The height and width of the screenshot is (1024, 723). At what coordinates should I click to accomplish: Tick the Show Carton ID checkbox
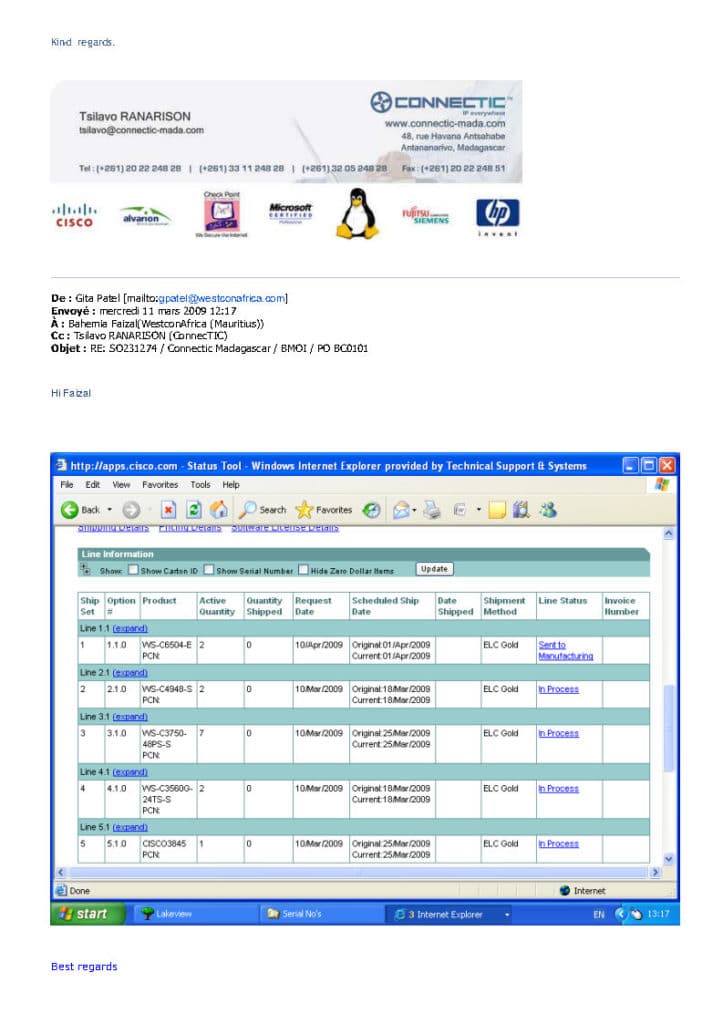[x=133, y=570]
